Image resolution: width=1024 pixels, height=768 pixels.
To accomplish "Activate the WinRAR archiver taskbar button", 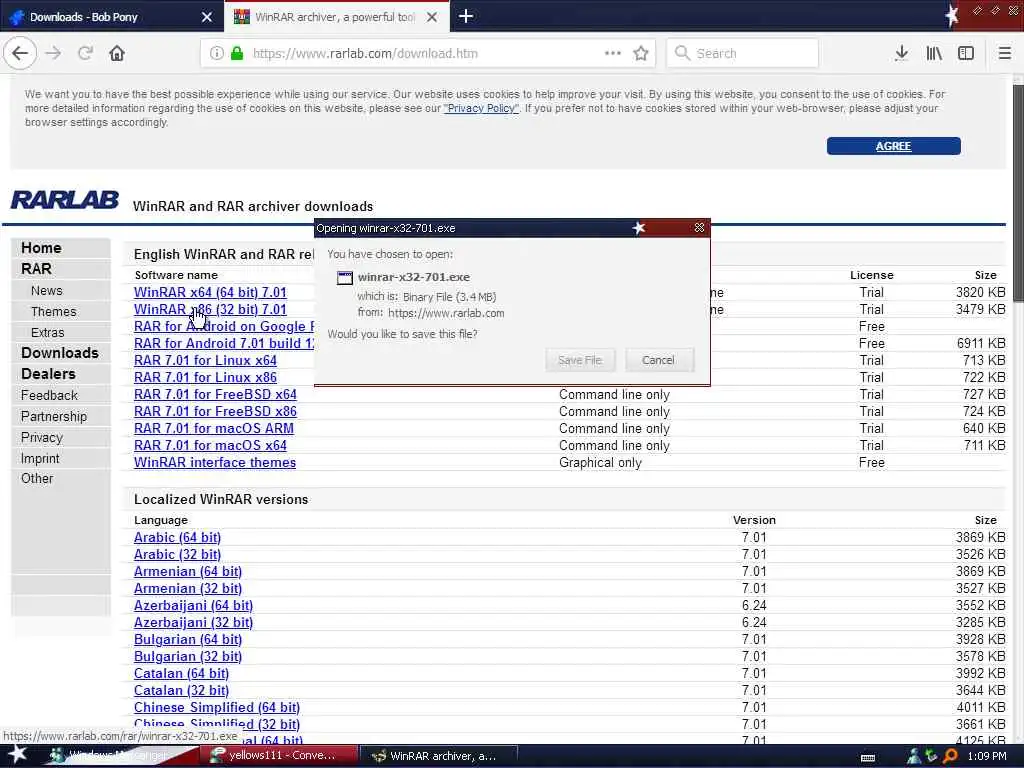I will point(439,756).
